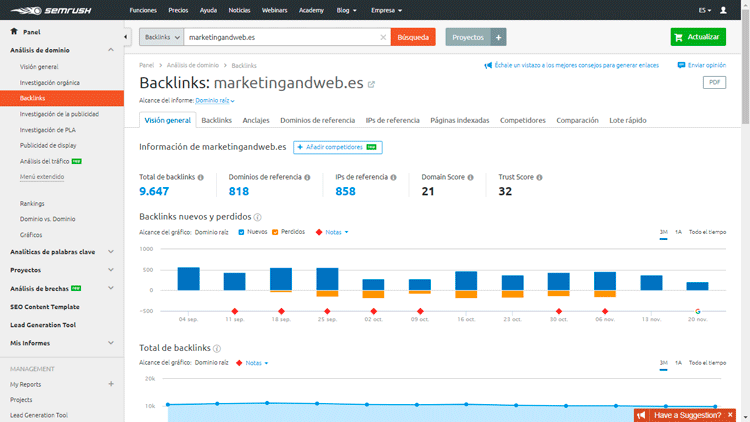Select 3M range on new/lost backlinks chart

pos(663,232)
